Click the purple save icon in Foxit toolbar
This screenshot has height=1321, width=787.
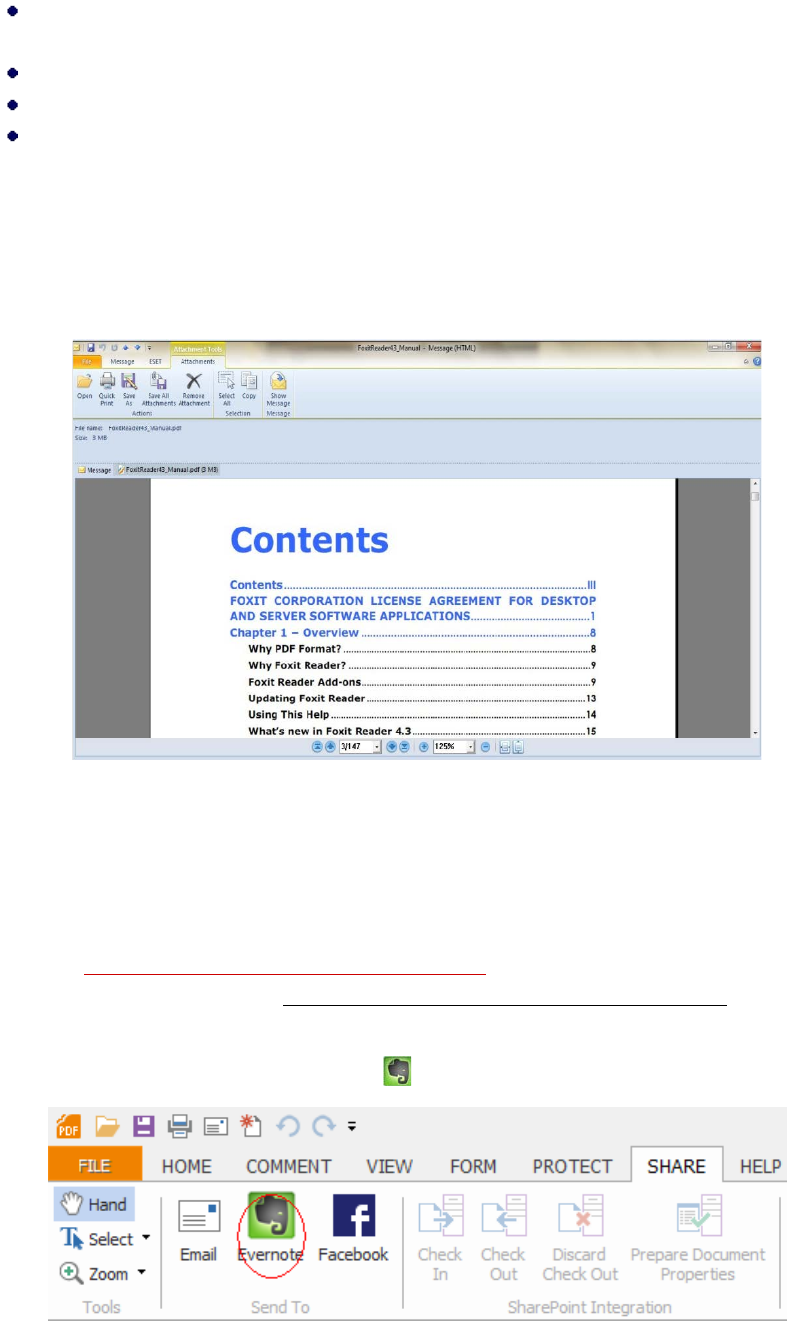pyautogui.click(x=143, y=1126)
